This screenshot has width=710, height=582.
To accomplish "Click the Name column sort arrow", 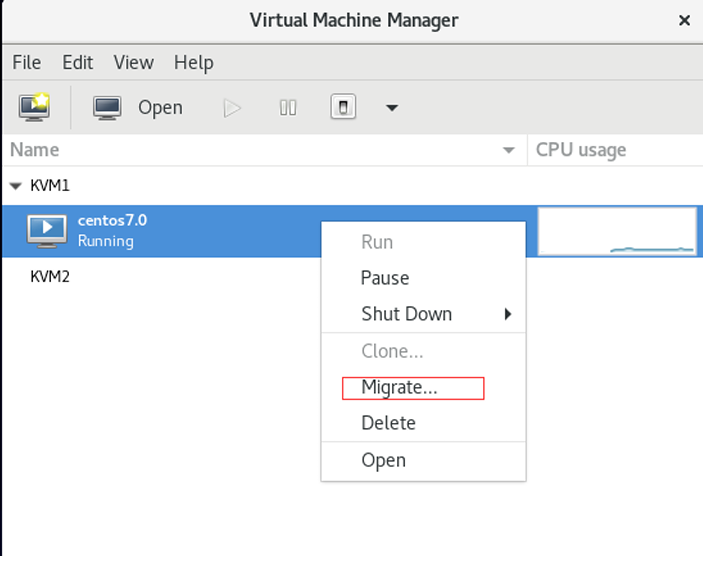I will (x=509, y=150).
